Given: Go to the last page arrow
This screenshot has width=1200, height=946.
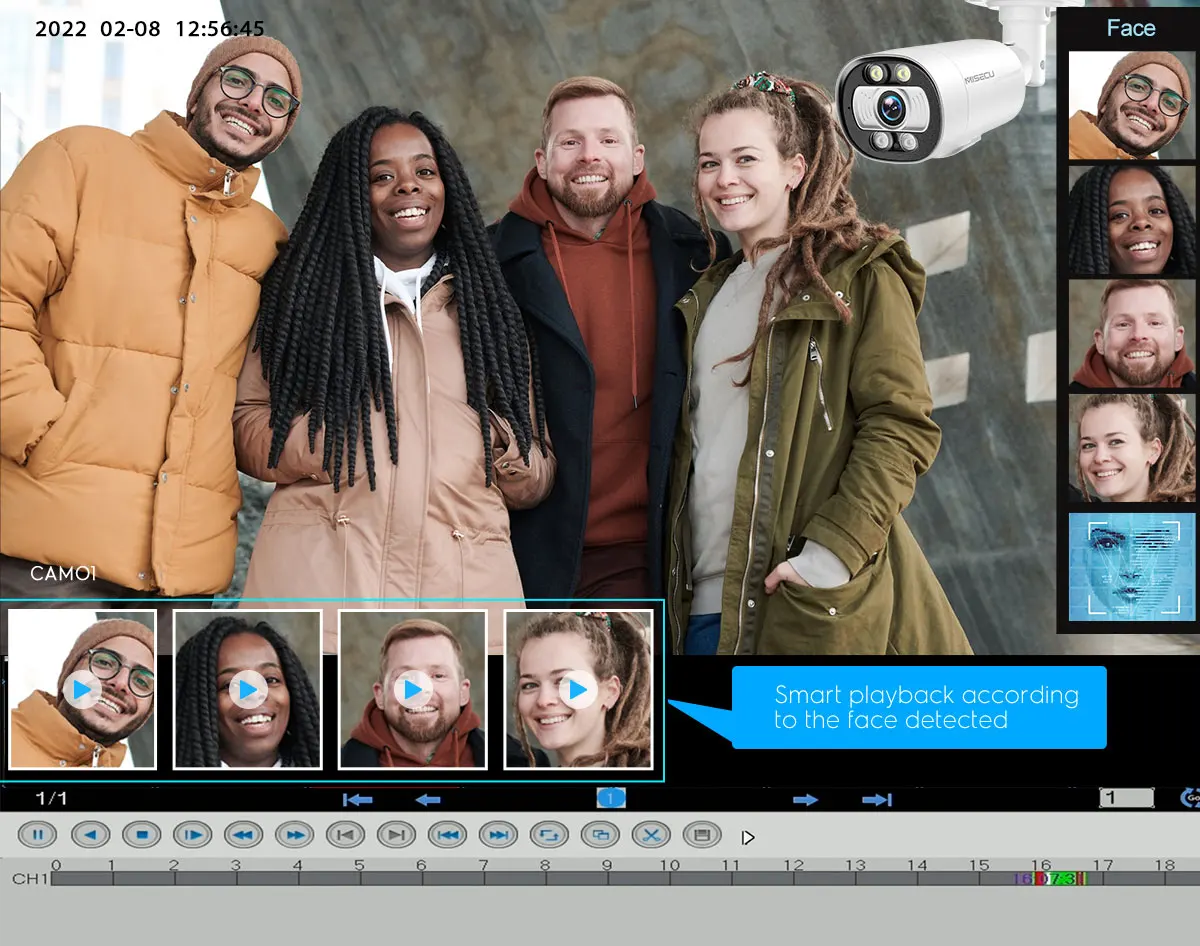Looking at the screenshot, I should [x=877, y=799].
